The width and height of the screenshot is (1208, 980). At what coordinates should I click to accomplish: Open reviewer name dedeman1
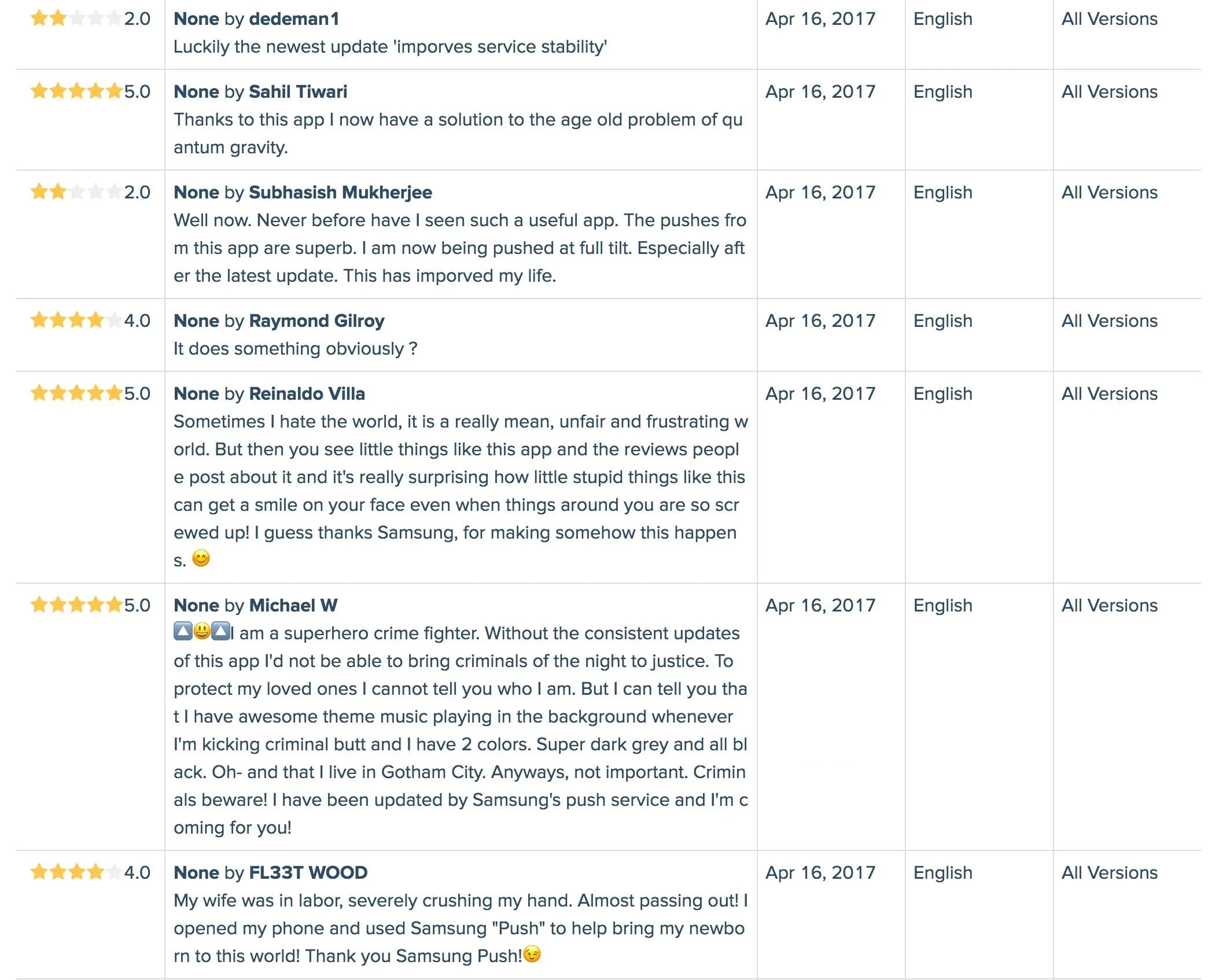(294, 19)
